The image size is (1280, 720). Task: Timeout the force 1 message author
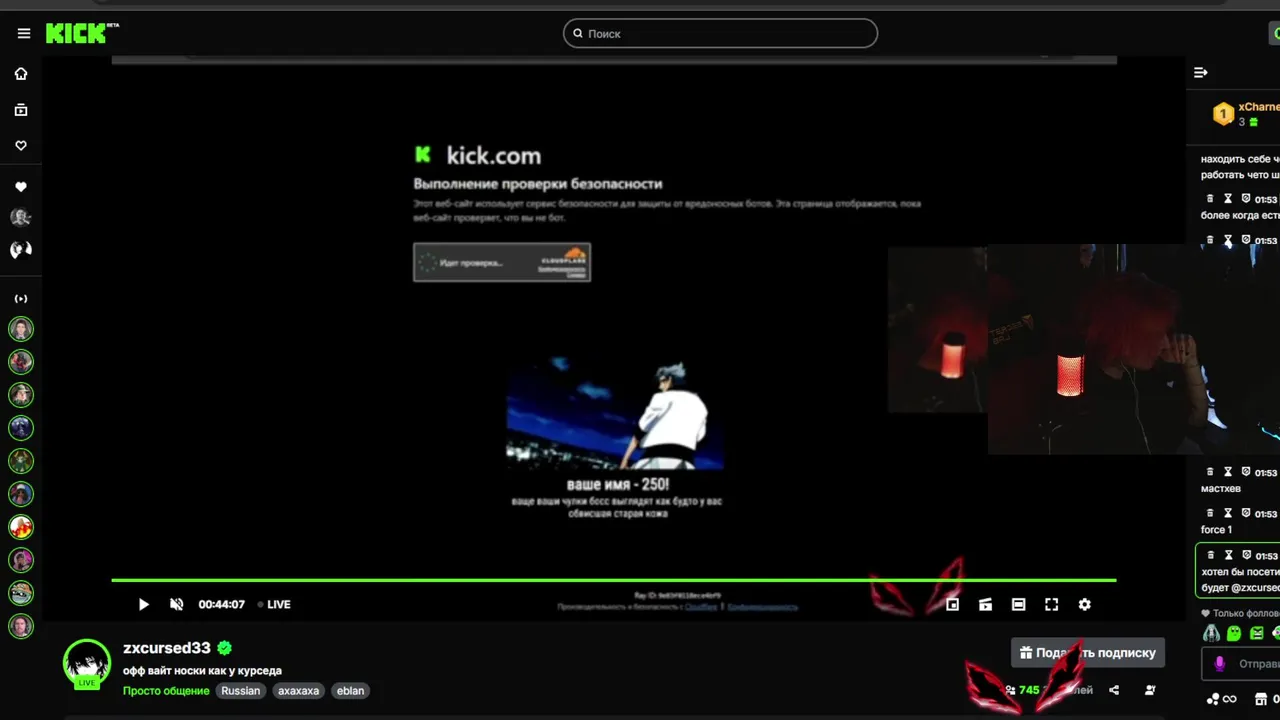1228,513
